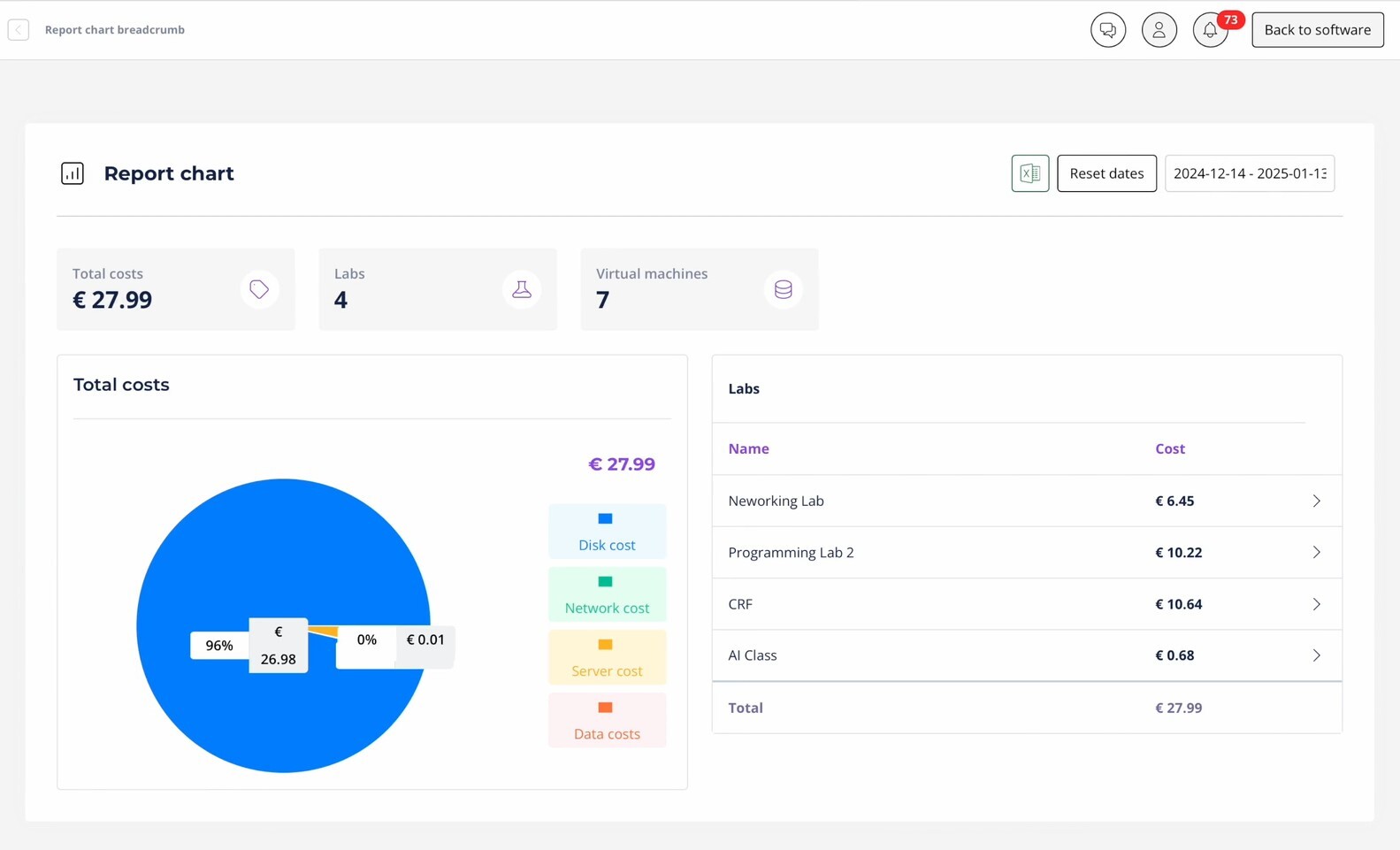Image resolution: width=1400 pixels, height=850 pixels.
Task: Toggle Data costs legend swatch
Action: (606, 708)
